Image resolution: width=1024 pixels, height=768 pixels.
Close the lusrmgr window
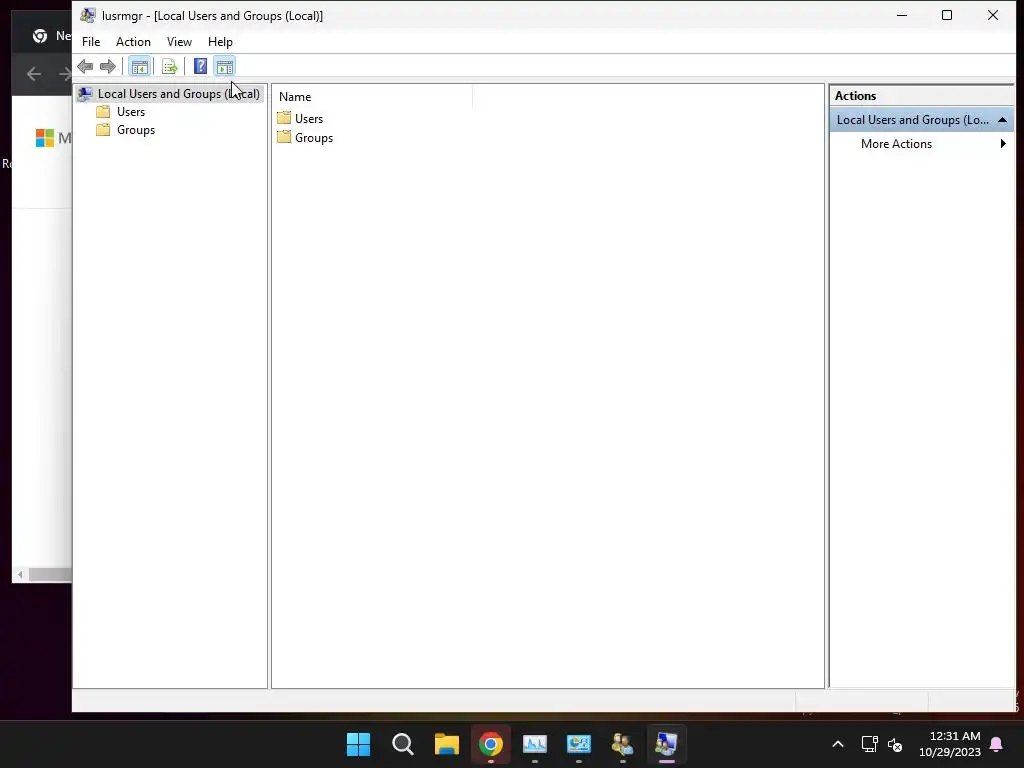click(x=993, y=15)
